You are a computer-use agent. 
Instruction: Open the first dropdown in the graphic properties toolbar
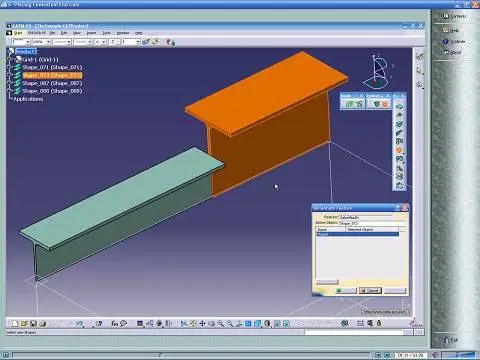[x=21, y=42]
